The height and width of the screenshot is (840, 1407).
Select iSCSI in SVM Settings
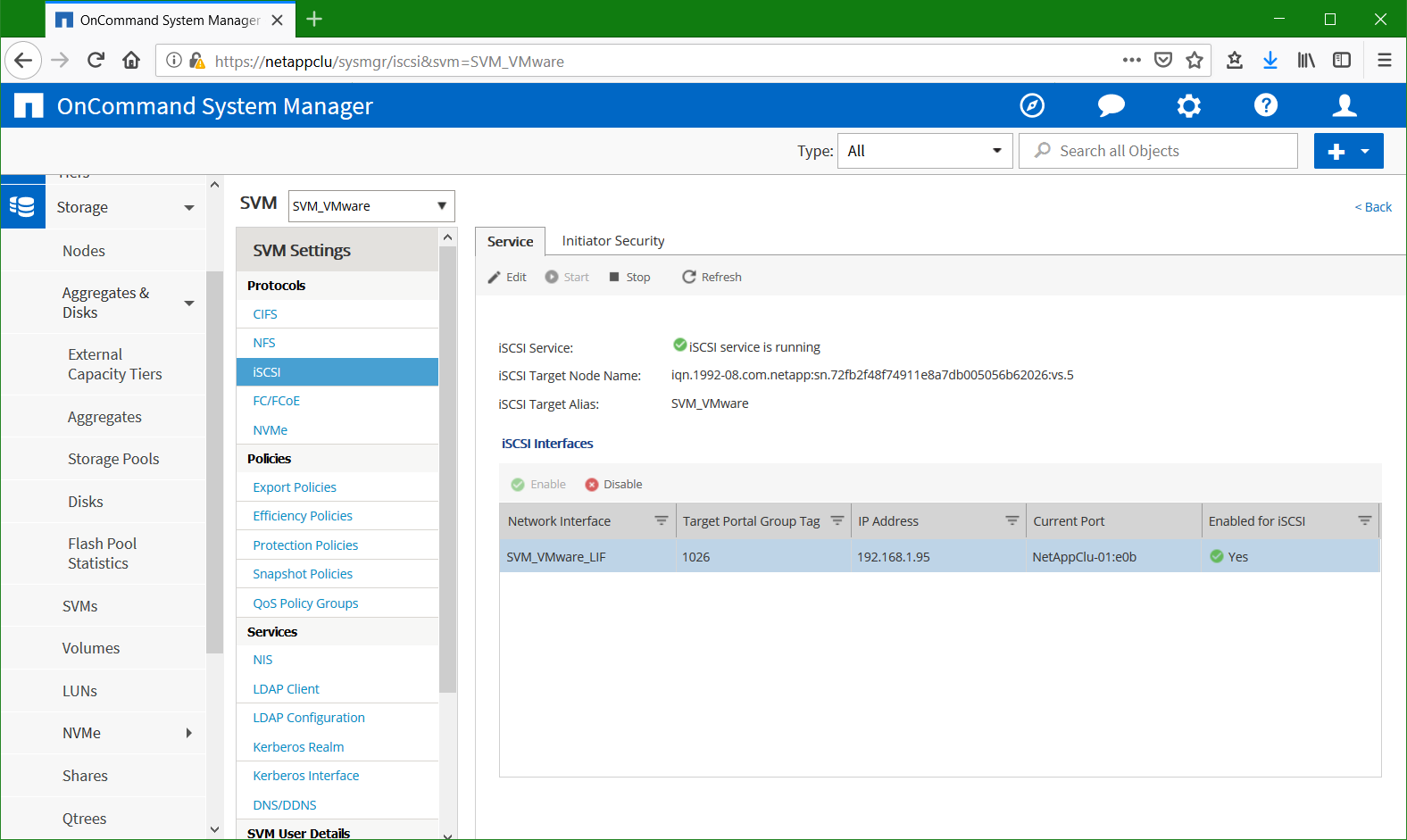point(337,372)
